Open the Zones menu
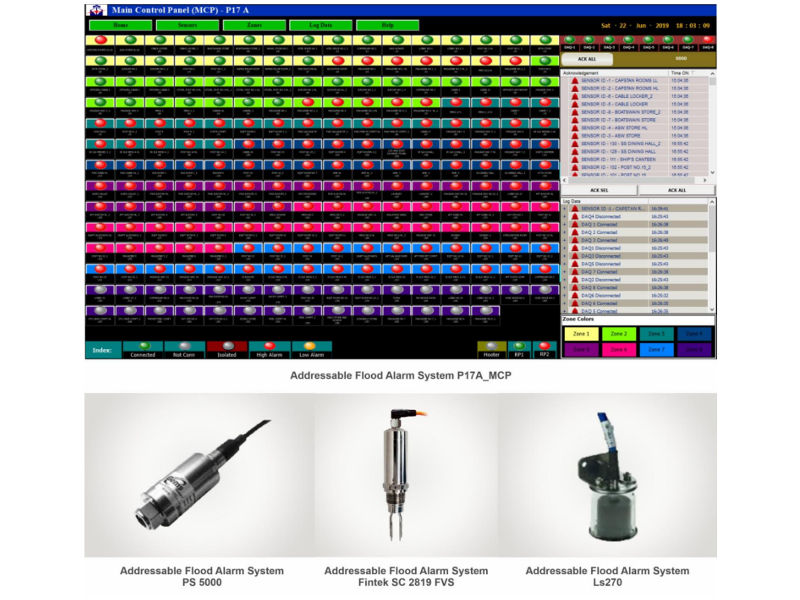The height and width of the screenshot is (600, 800). [254, 26]
